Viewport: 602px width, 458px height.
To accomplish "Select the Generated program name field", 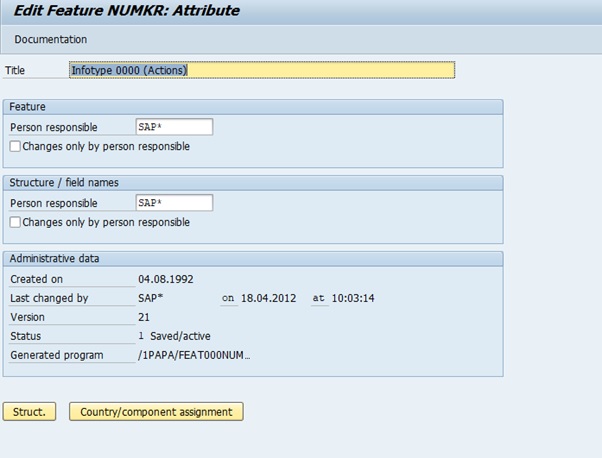I will tap(194, 355).
